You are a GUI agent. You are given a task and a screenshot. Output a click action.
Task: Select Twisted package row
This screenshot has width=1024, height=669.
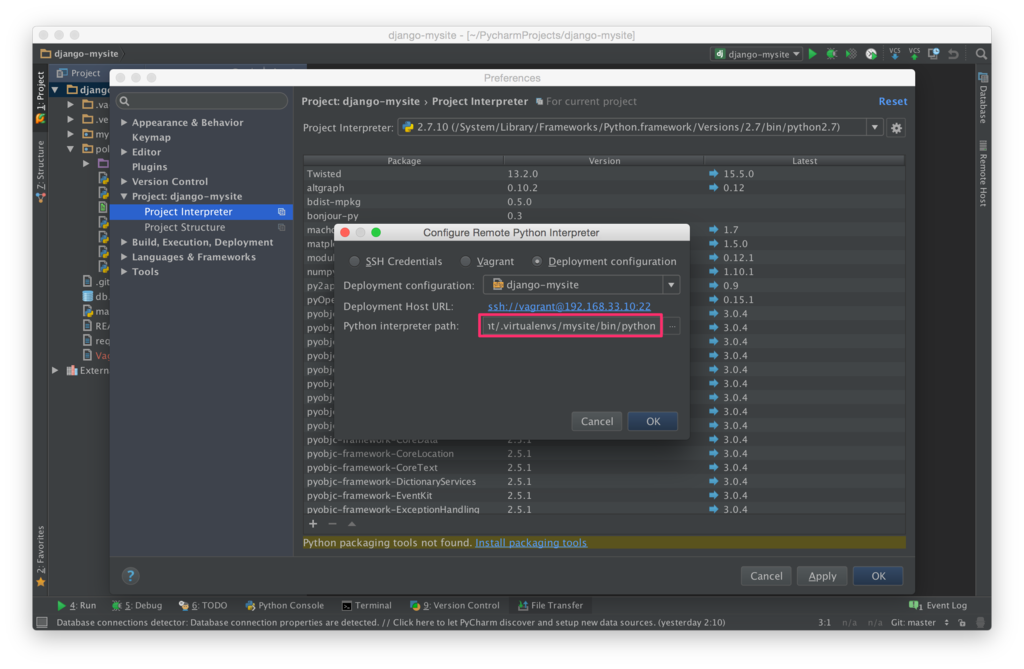(x=604, y=174)
